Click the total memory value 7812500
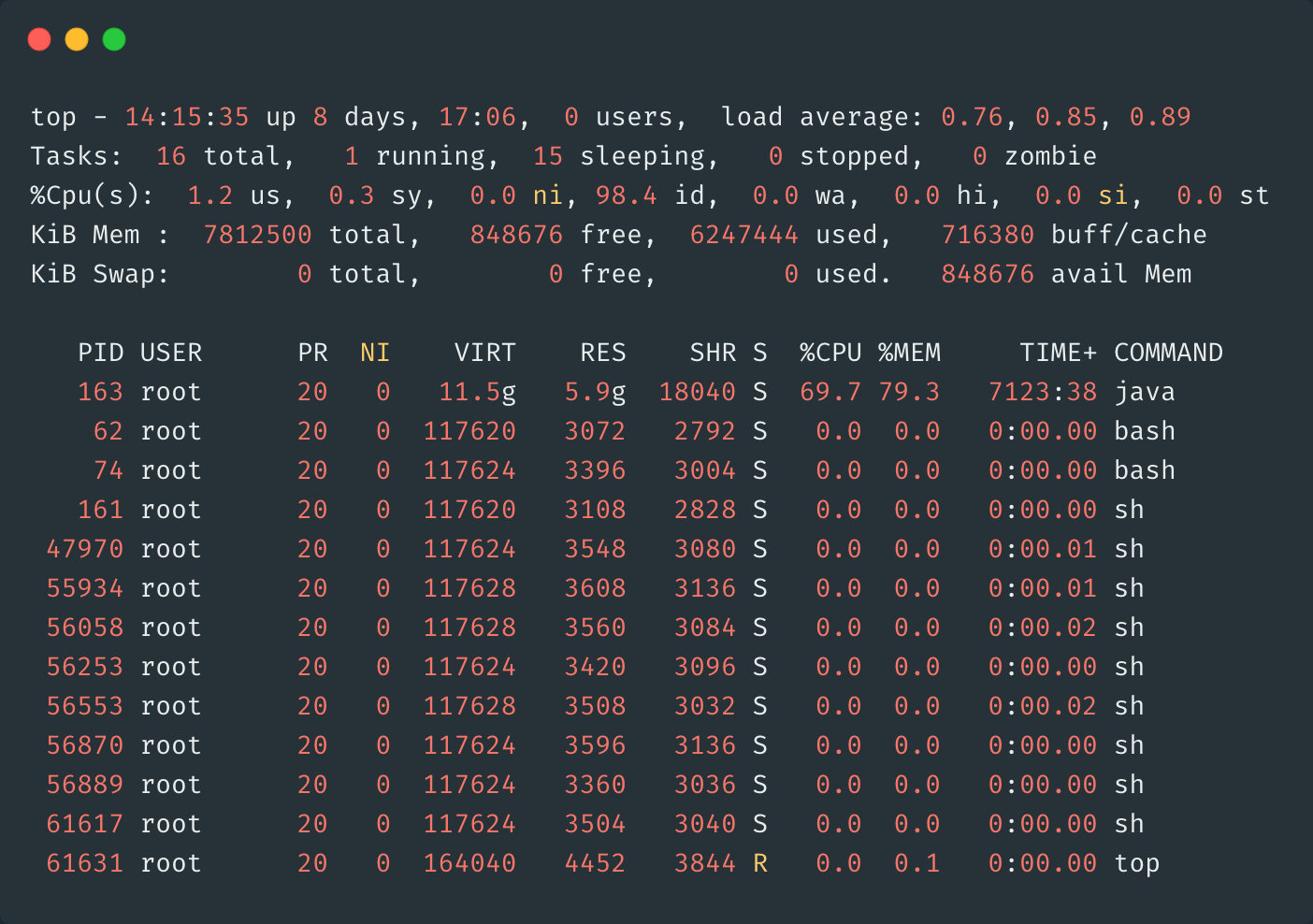This screenshot has width=1313, height=924. tap(258, 235)
